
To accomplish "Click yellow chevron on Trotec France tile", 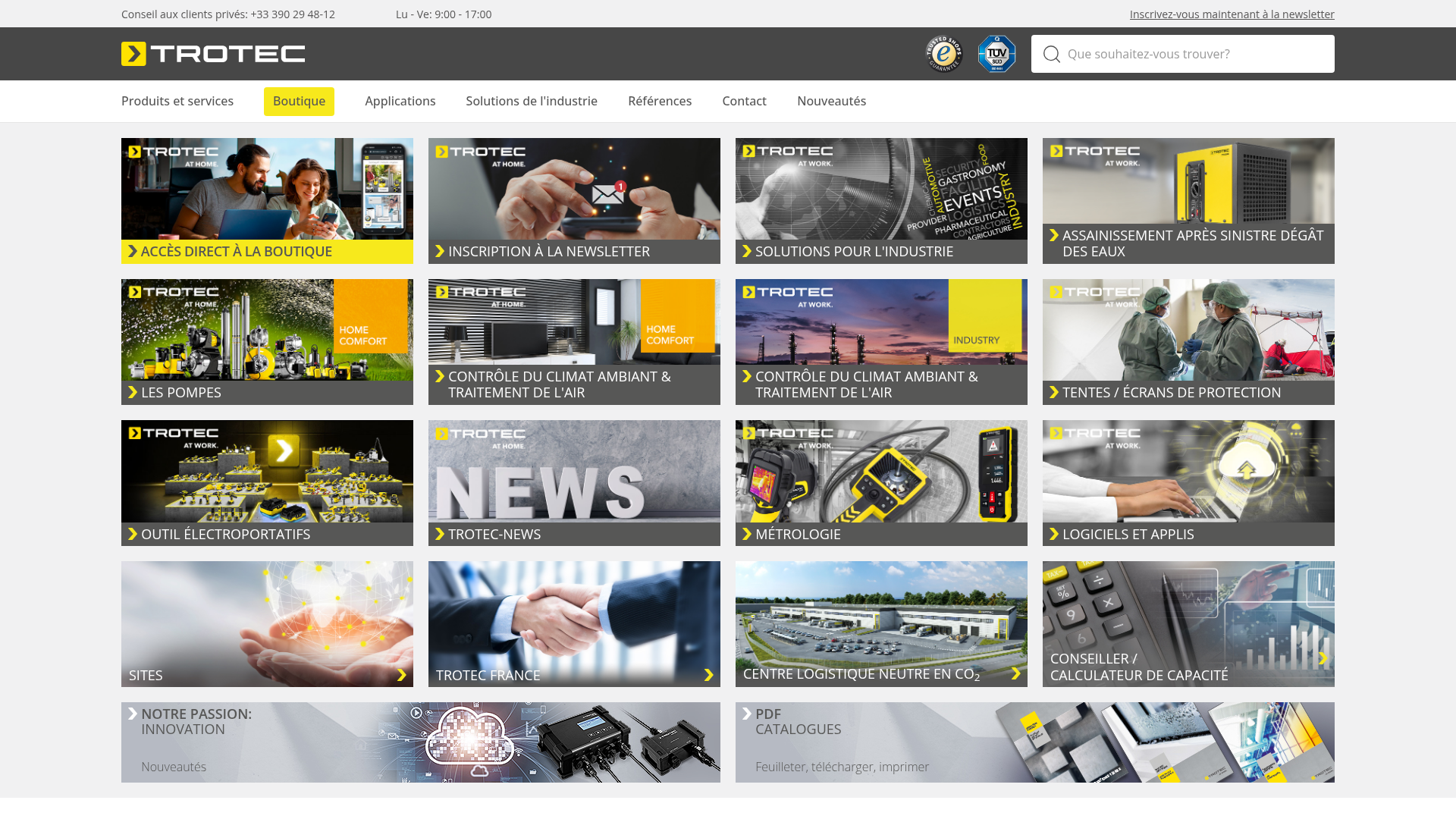I will click(709, 675).
